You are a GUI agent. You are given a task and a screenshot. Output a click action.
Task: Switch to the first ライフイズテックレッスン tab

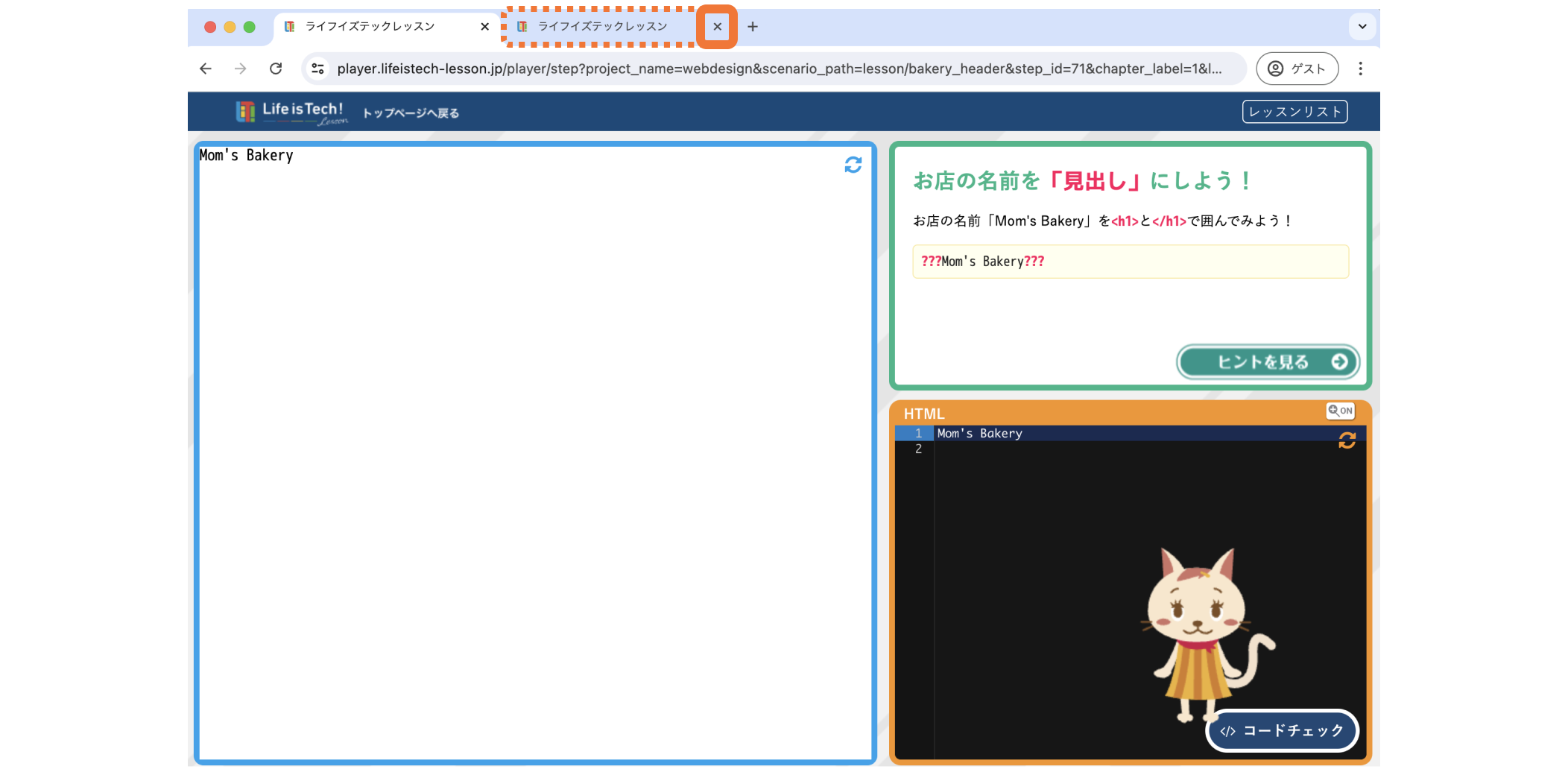point(370,27)
